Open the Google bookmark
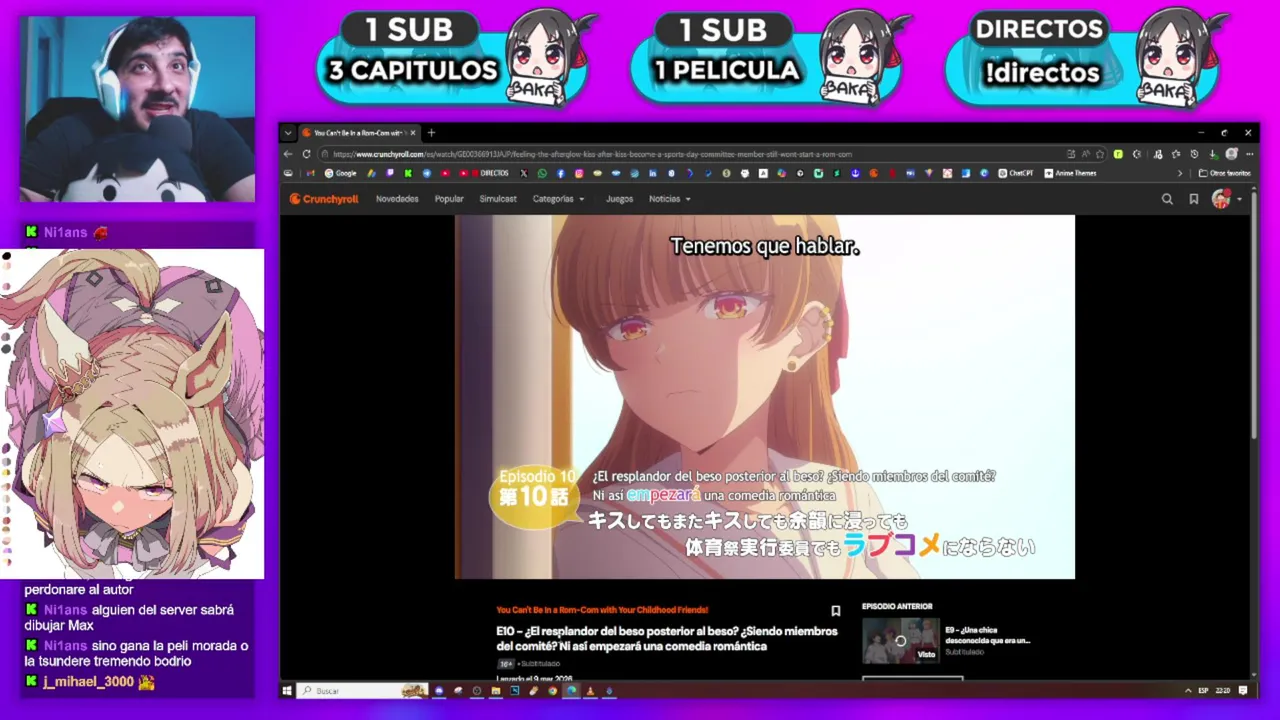The image size is (1280, 720). (x=340, y=173)
